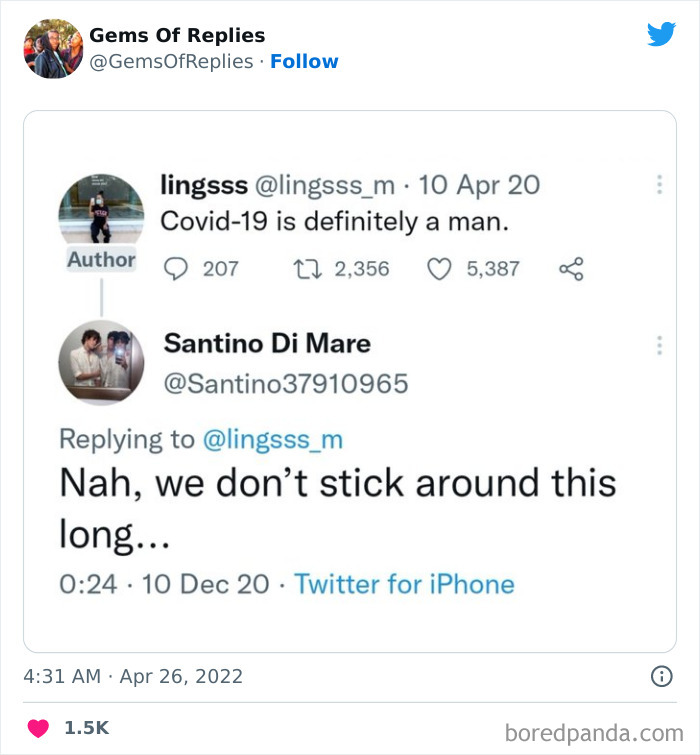Open Santino Di Mare profile avatar

(x=101, y=361)
